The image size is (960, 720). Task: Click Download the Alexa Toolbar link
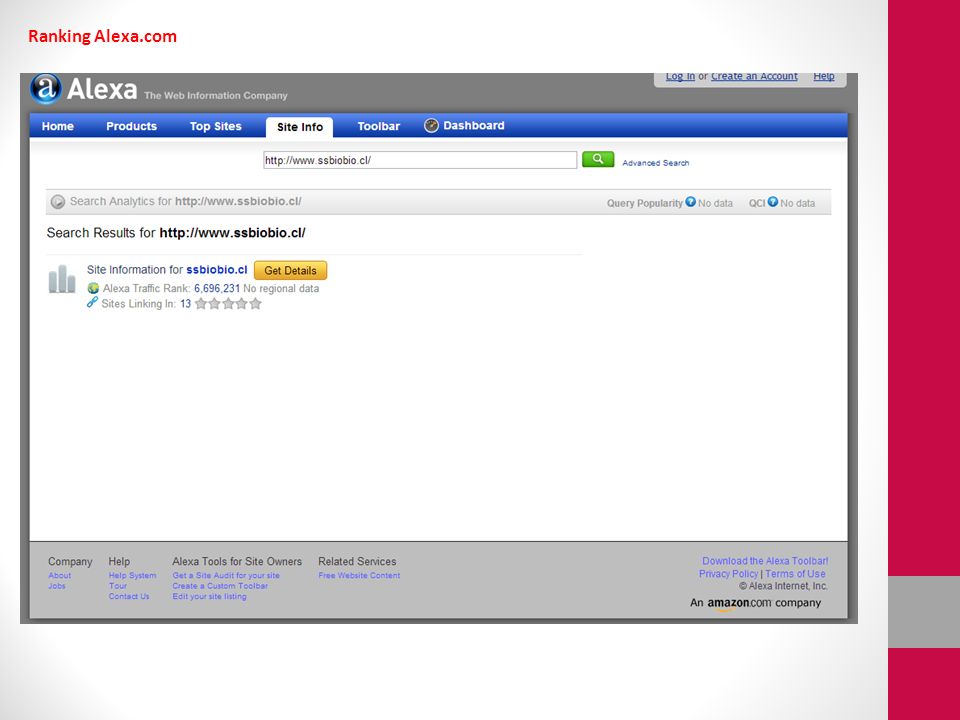pos(765,561)
